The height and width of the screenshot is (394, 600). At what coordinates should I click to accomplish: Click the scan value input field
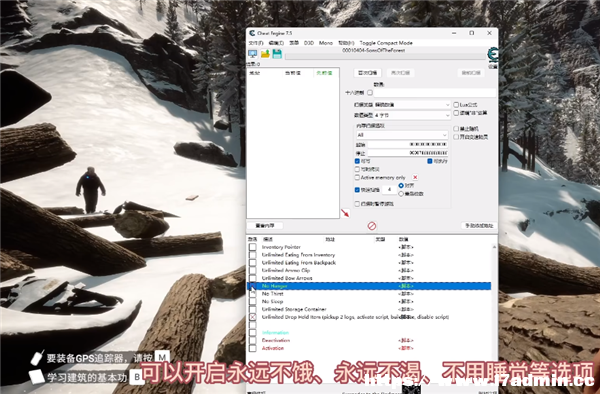point(435,93)
